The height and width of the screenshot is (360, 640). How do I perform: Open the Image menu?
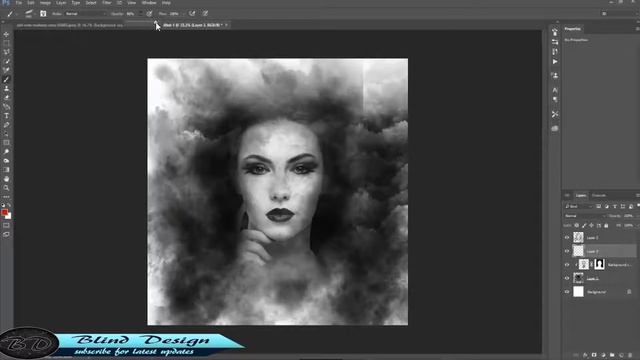coord(45,3)
